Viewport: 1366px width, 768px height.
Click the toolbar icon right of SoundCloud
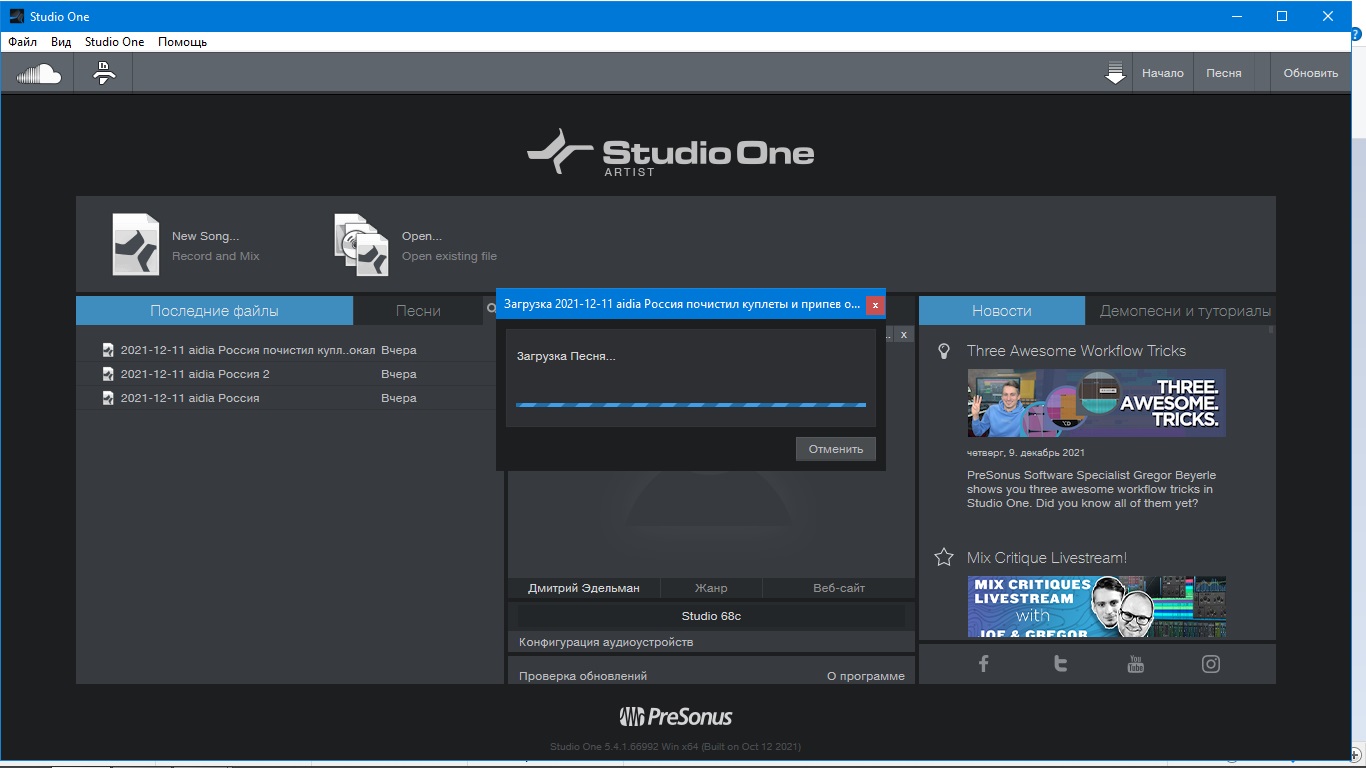coord(104,73)
